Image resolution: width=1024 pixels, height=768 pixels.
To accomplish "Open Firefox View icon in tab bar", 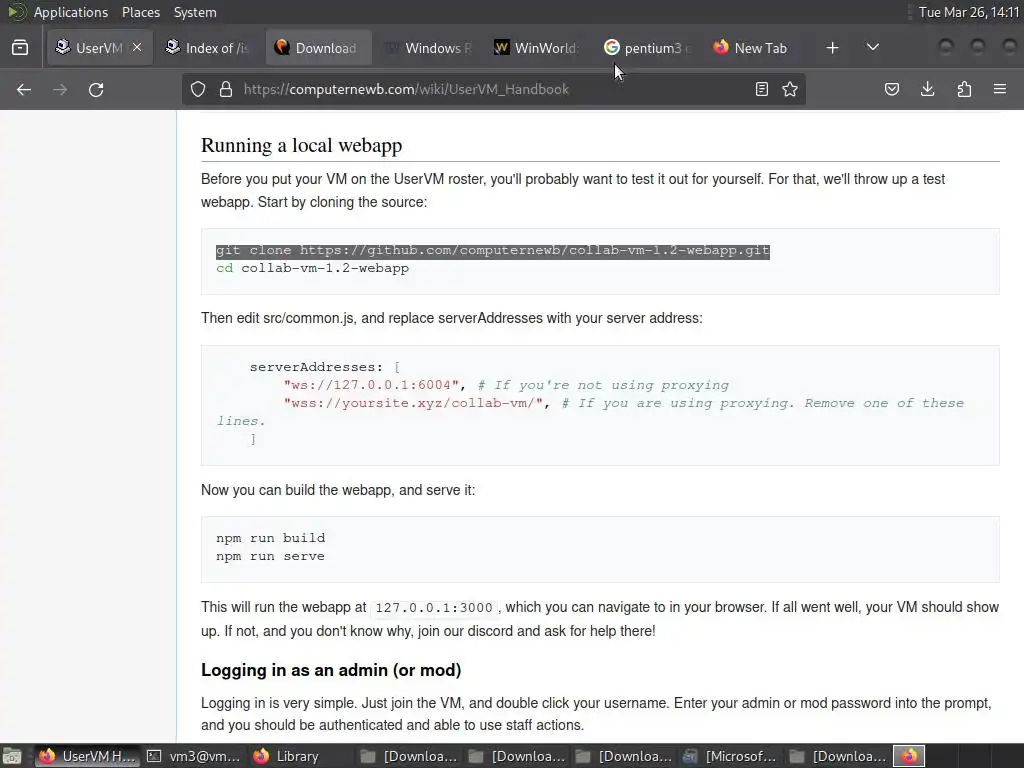I will coord(20,48).
